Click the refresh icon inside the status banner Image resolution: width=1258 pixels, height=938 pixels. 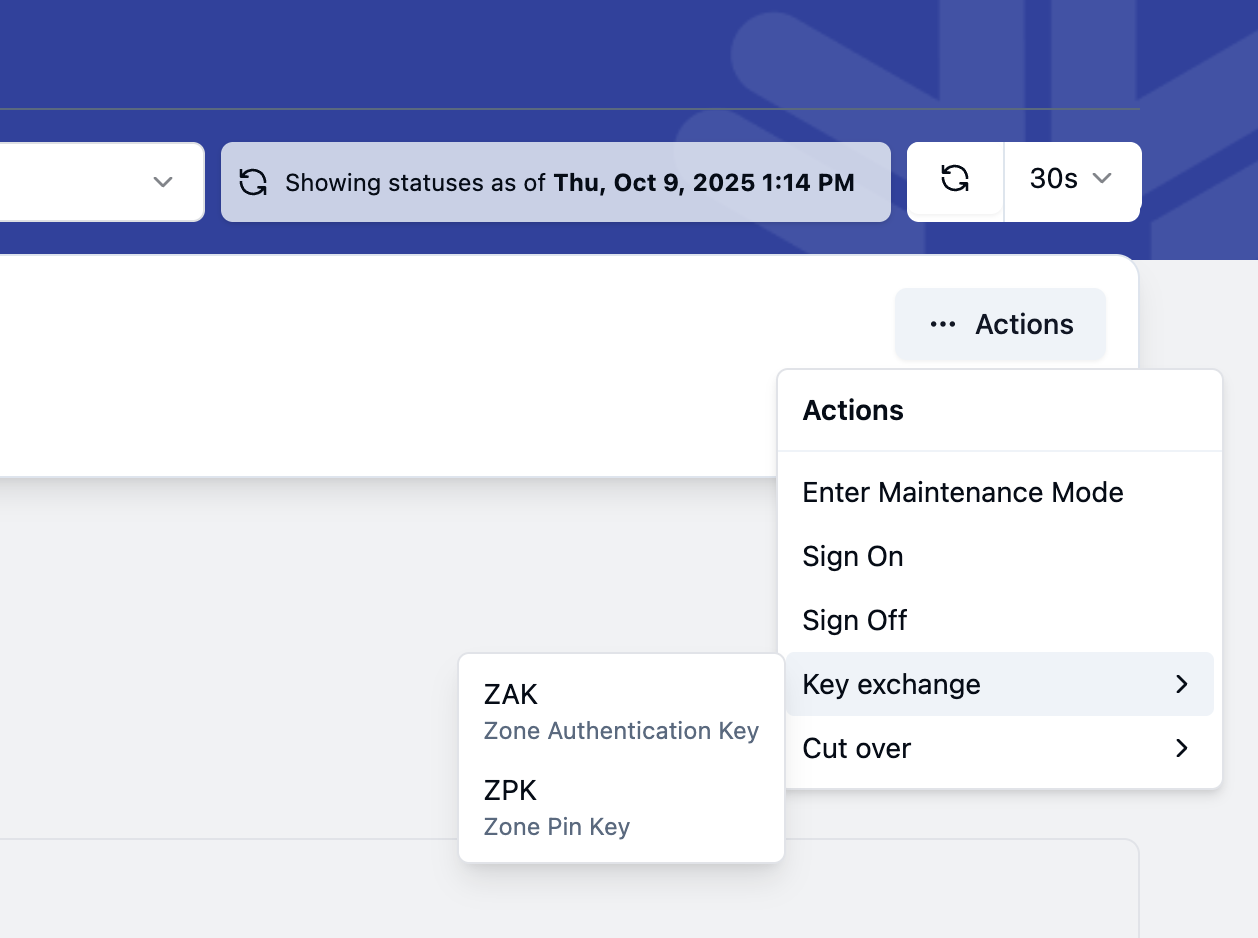[253, 183]
